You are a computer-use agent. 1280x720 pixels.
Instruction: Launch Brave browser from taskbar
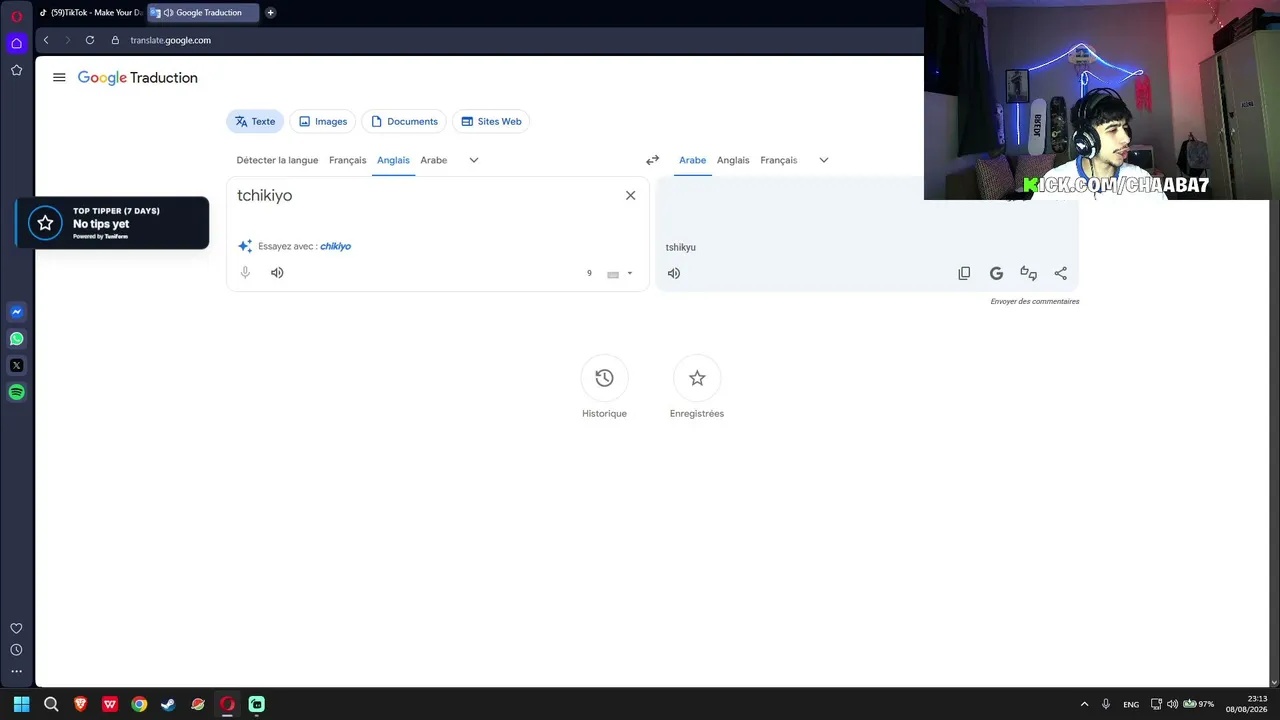coord(80,704)
